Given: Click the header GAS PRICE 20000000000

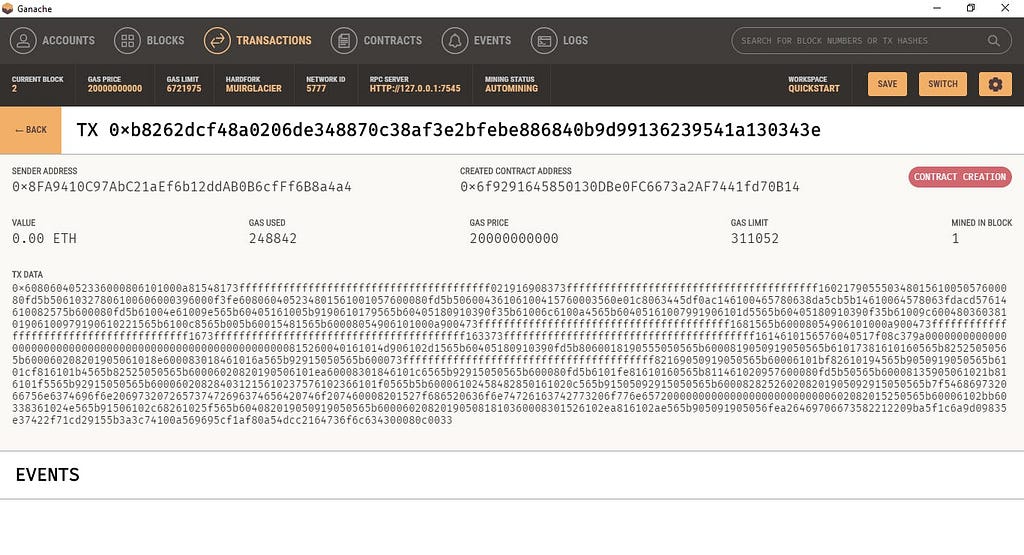Looking at the screenshot, I should pos(115,84).
